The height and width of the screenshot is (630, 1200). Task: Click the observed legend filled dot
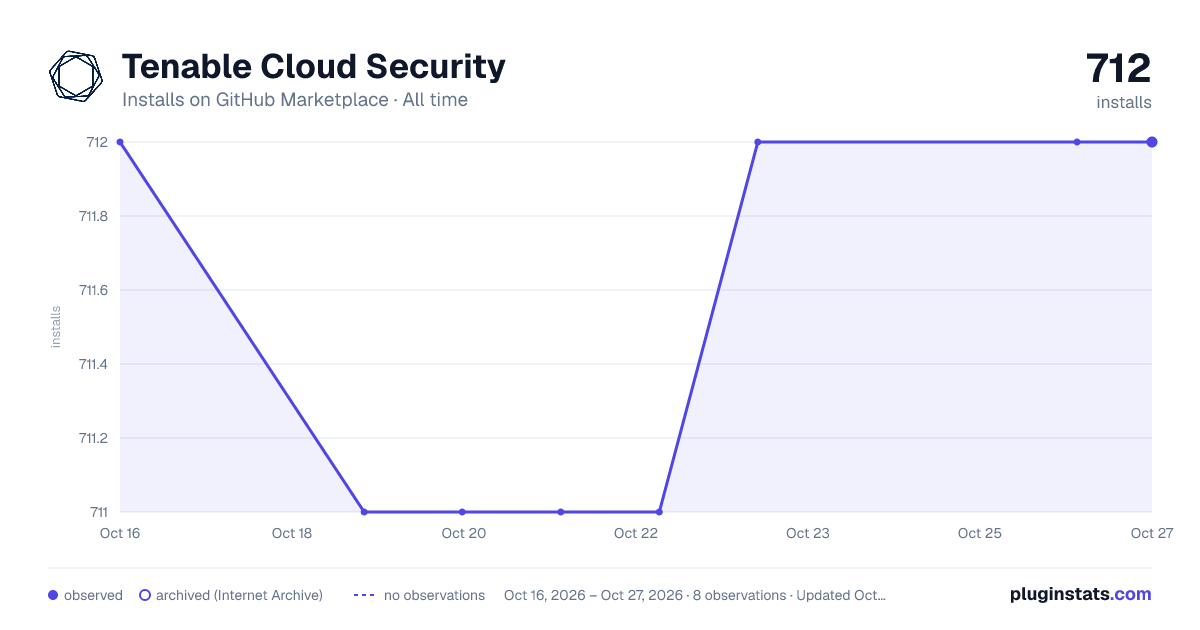(53, 595)
